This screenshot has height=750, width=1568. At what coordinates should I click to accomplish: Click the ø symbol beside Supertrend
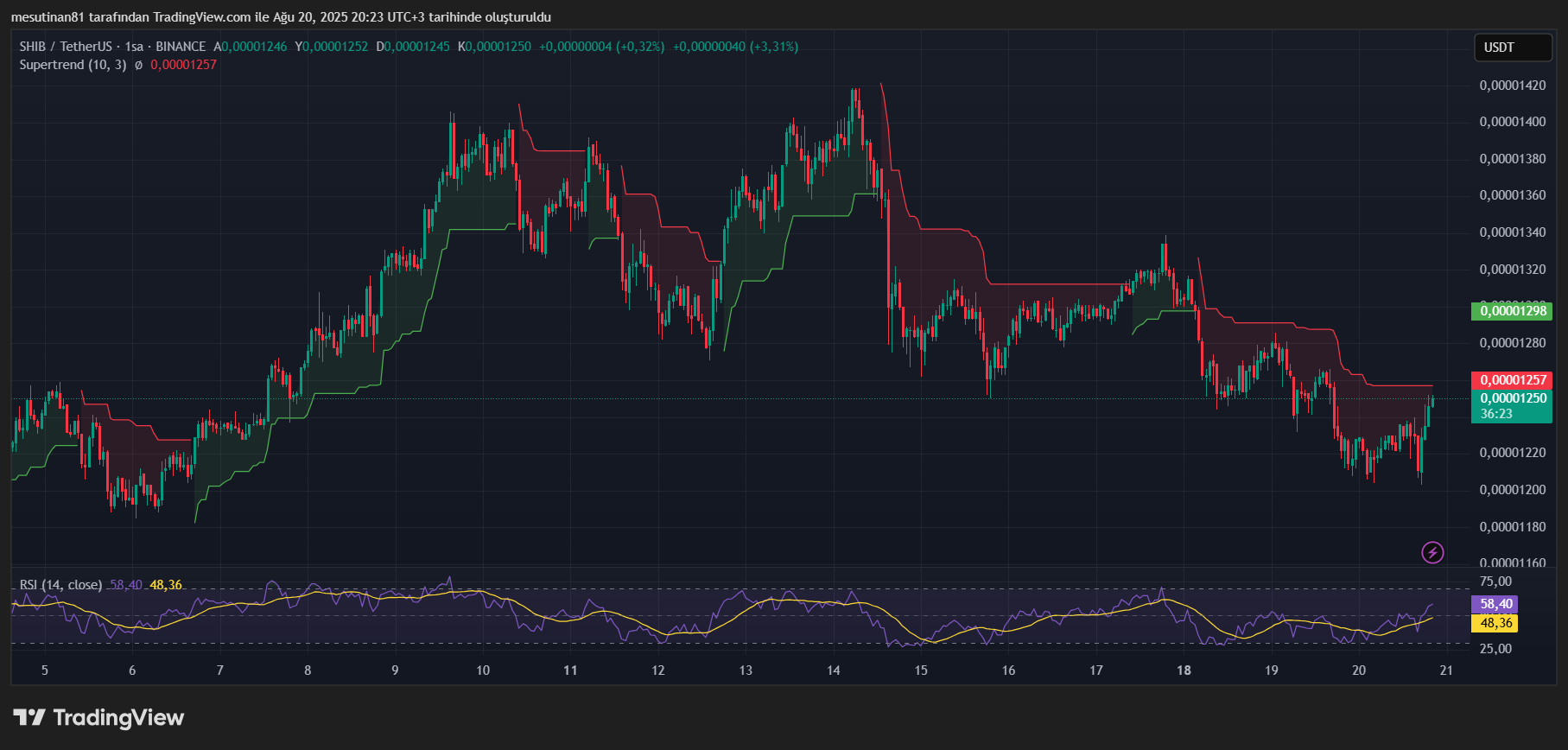coord(138,65)
